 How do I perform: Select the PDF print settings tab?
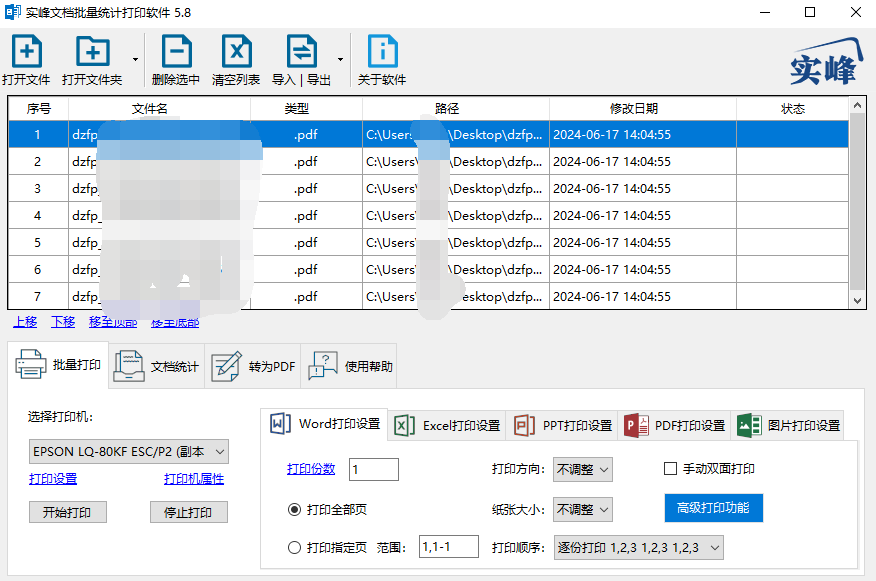[674, 426]
